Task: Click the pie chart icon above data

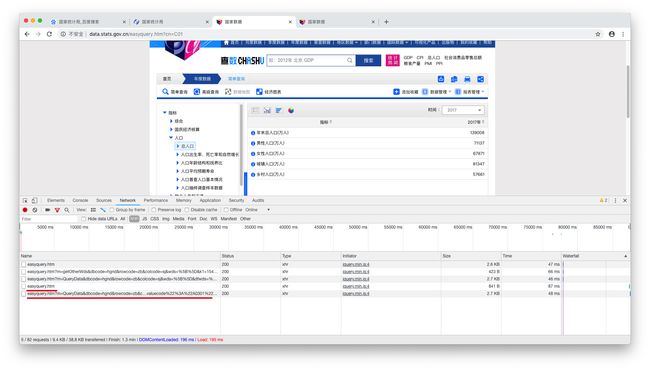Action: [291, 110]
